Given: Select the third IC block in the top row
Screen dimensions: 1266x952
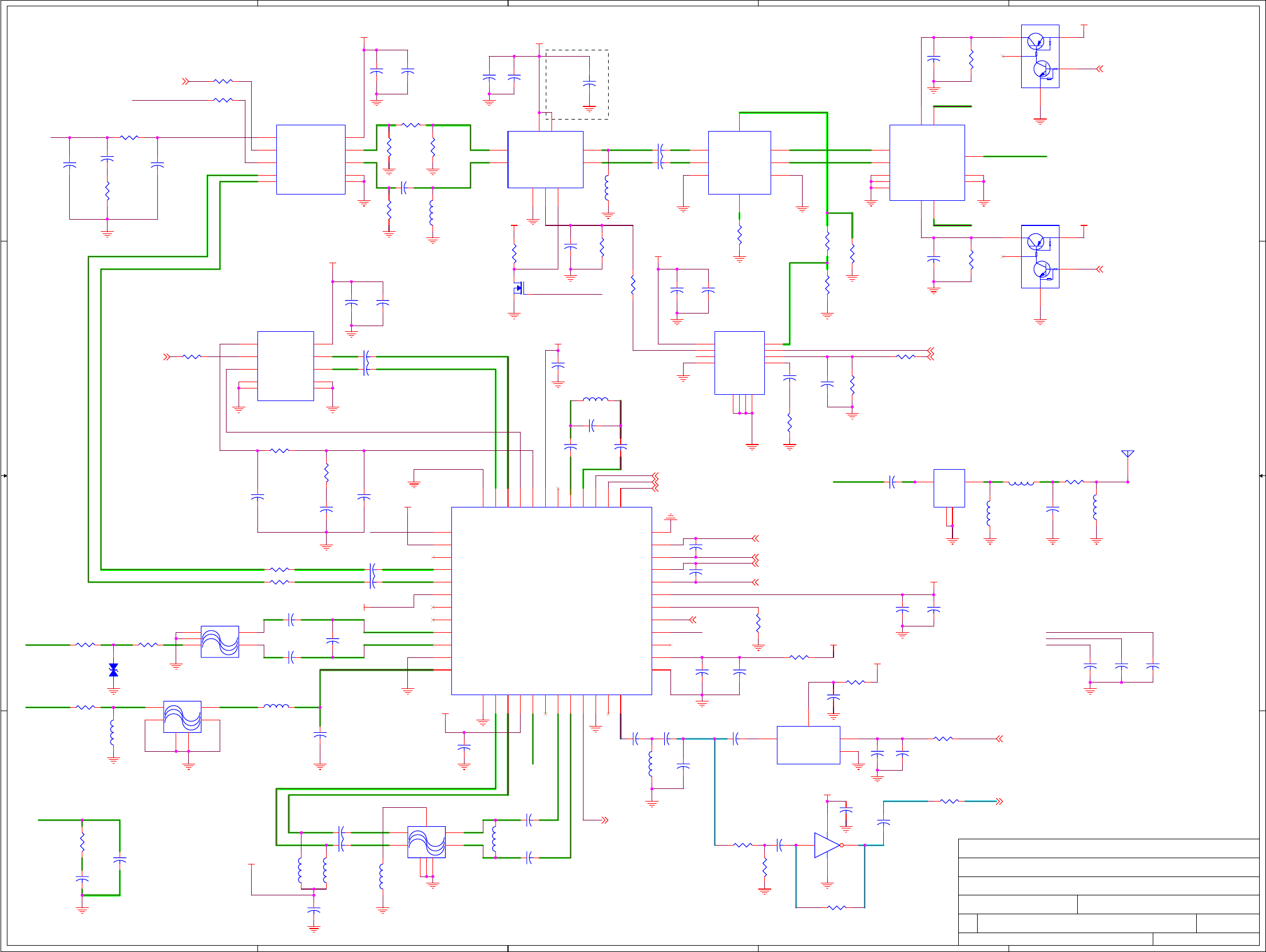Looking at the screenshot, I should (x=739, y=162).
